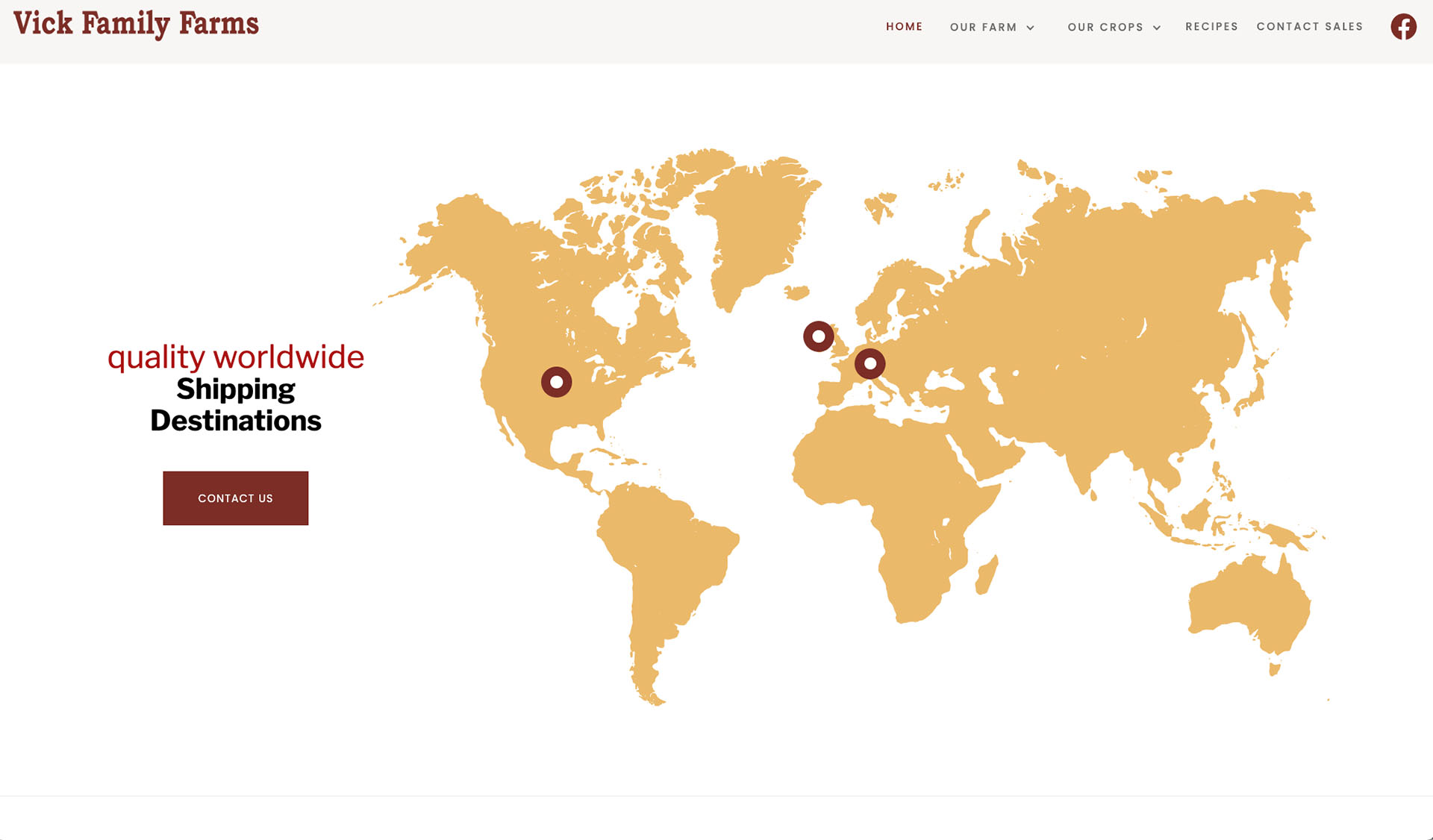
Task: Open the Contact Sales page
Action: click(x=1310, y=27)
